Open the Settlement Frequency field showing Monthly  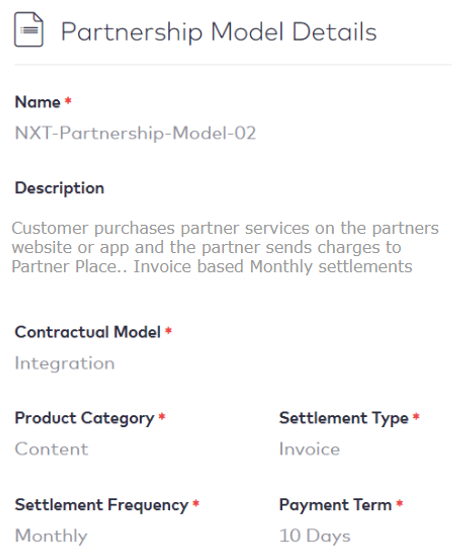(x=51, y=536)
